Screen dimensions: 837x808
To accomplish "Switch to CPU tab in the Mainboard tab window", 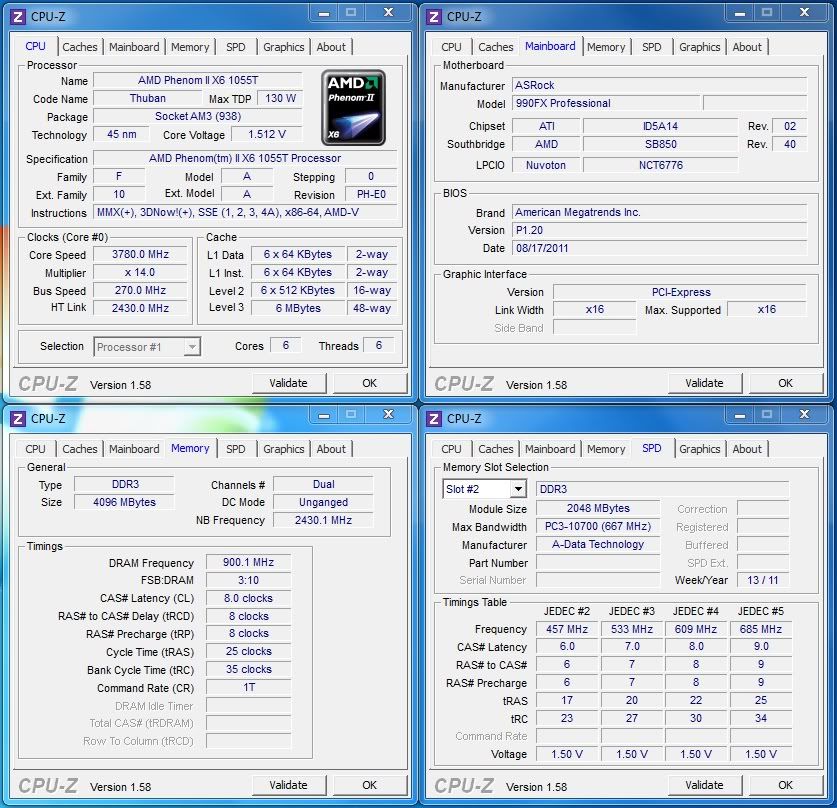I will tap(451, 47).
